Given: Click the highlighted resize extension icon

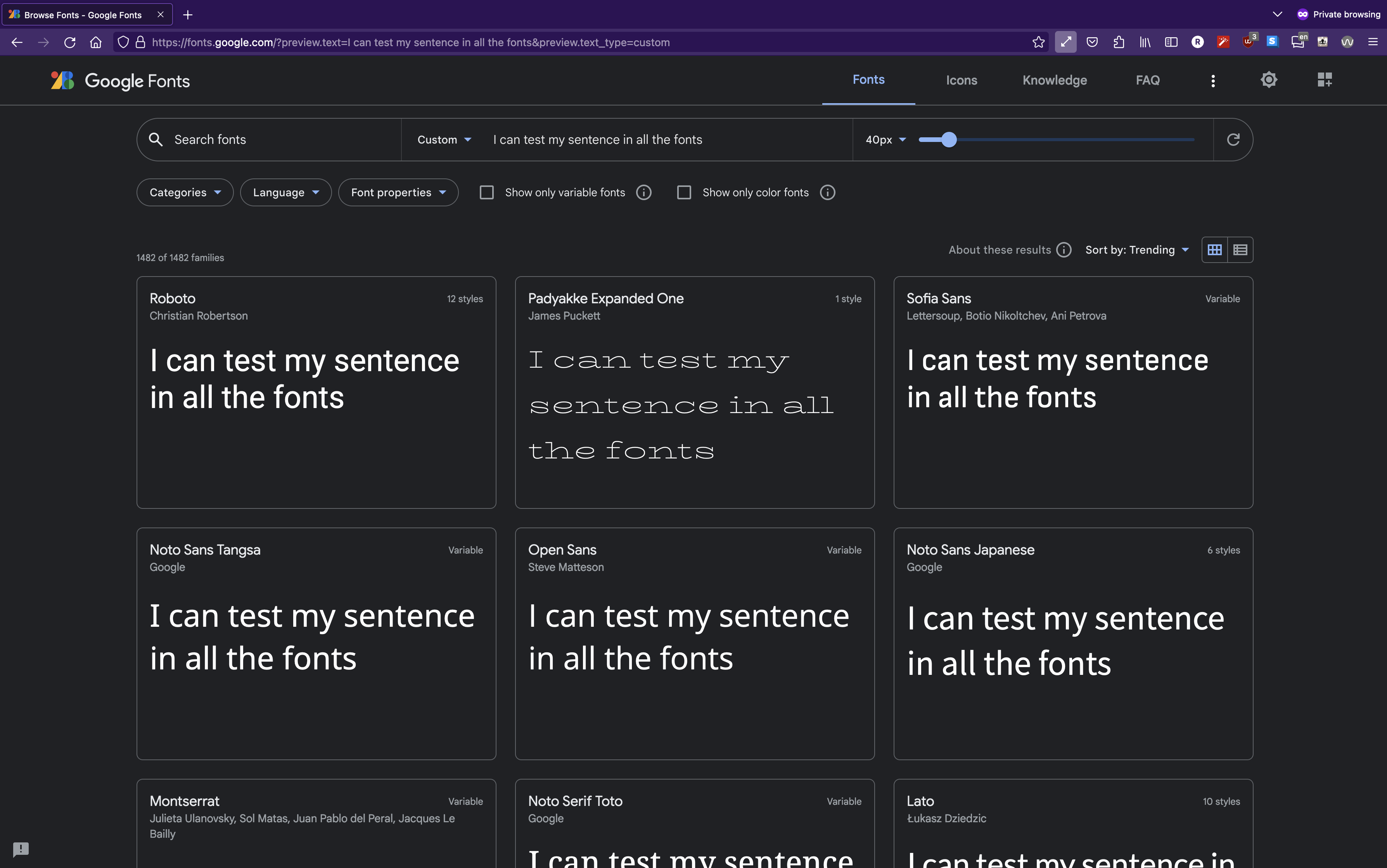Looking at the screenshot, I should (1065, 42).
